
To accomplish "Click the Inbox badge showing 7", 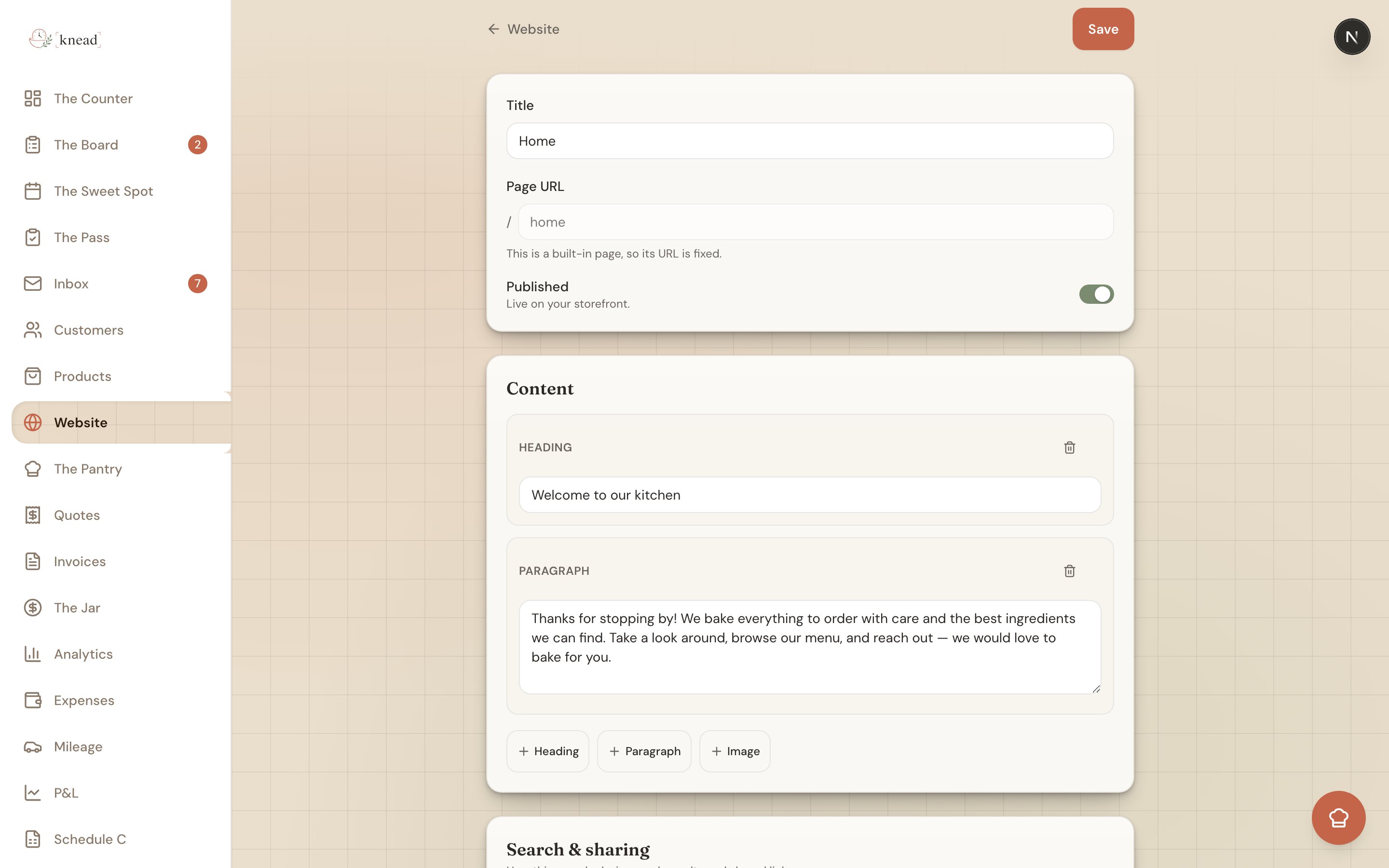I will (197, 284).
